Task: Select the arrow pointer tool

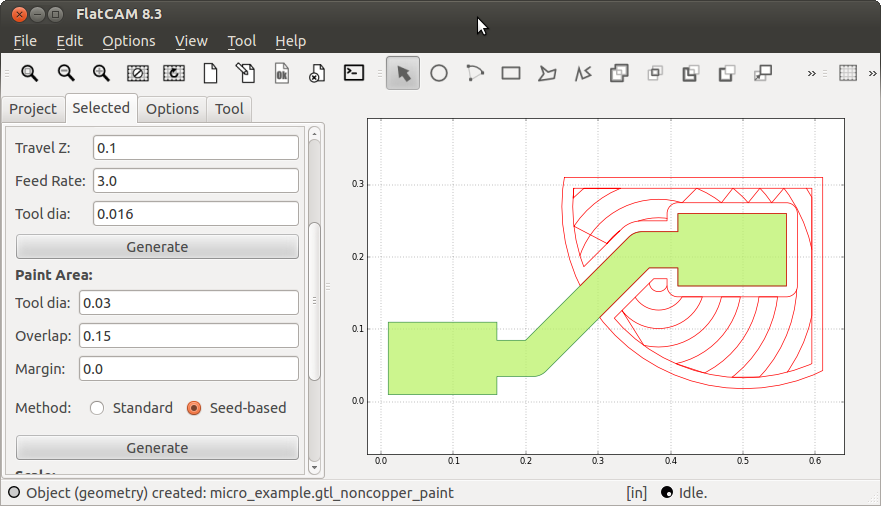Action: coord(403,73)
